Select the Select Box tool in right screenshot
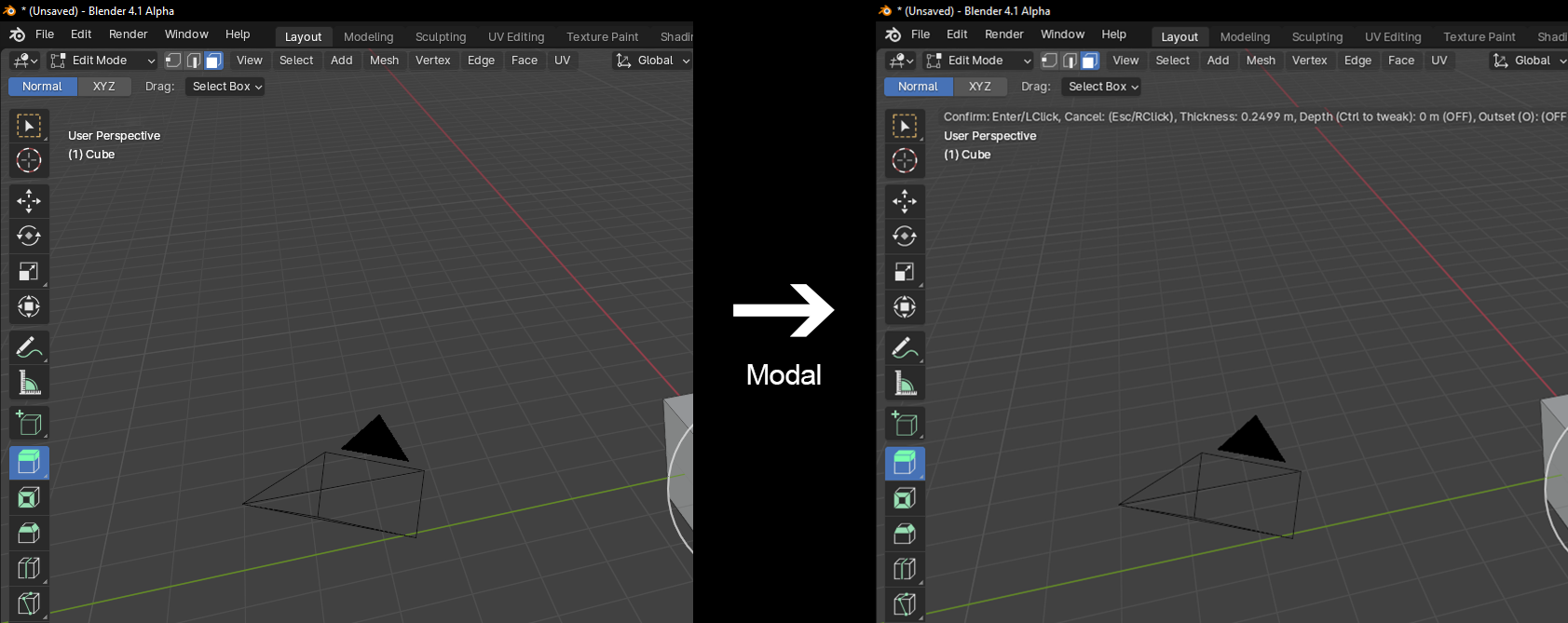1568x623 pixels. coord(905,125)
